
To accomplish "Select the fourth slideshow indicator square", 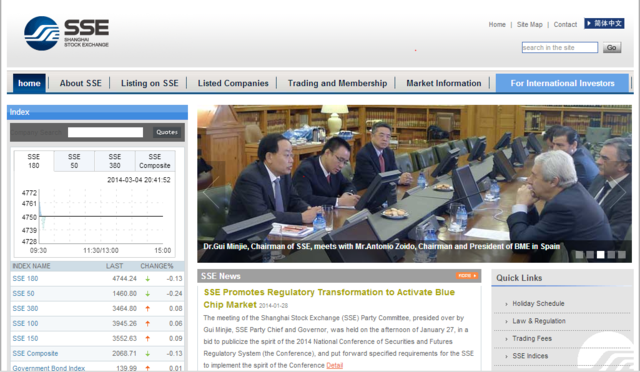I will coord(611,255).
